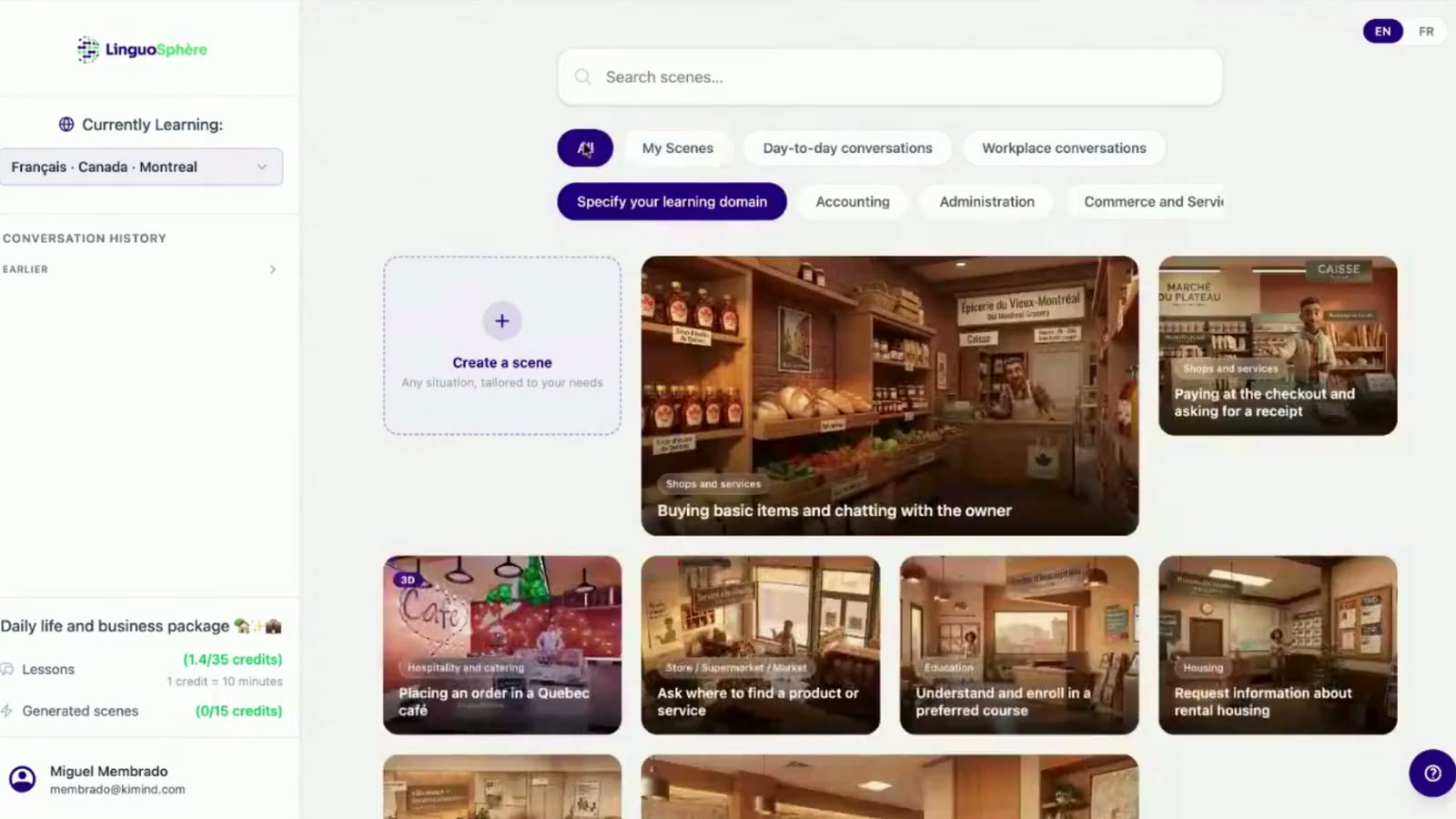Open Day-to-day conversations tab
Screen dimensions: 1456x819
pyautogui.click(x=848, y=148)
